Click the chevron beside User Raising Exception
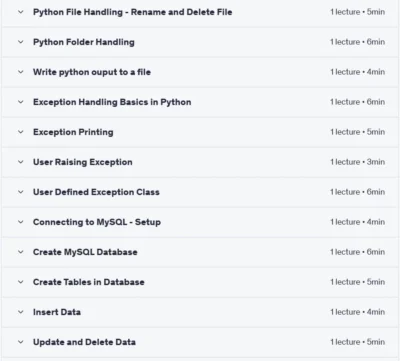This screenshot has width=400, height=361. coord(21,162)
